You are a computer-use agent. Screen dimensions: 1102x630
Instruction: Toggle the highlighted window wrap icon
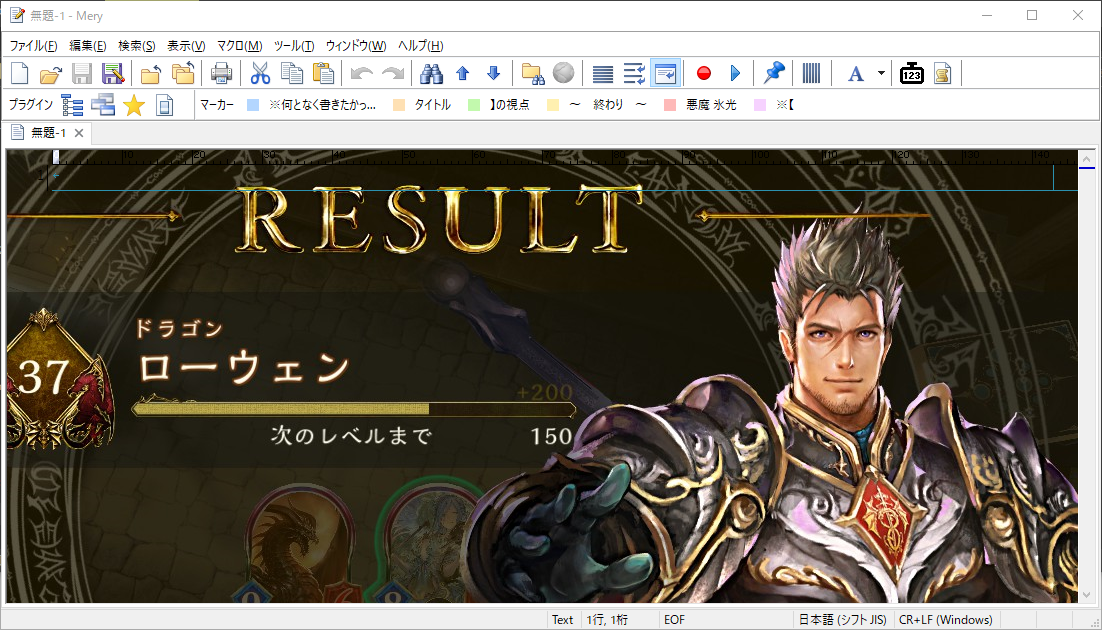pyautogui.click(x=665, y=73)
